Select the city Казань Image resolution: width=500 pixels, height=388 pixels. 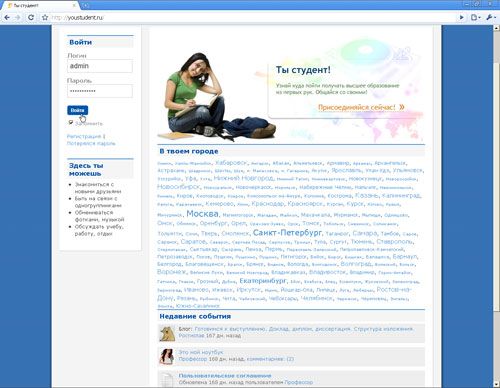pyautogui.click(x=367, y=195)
